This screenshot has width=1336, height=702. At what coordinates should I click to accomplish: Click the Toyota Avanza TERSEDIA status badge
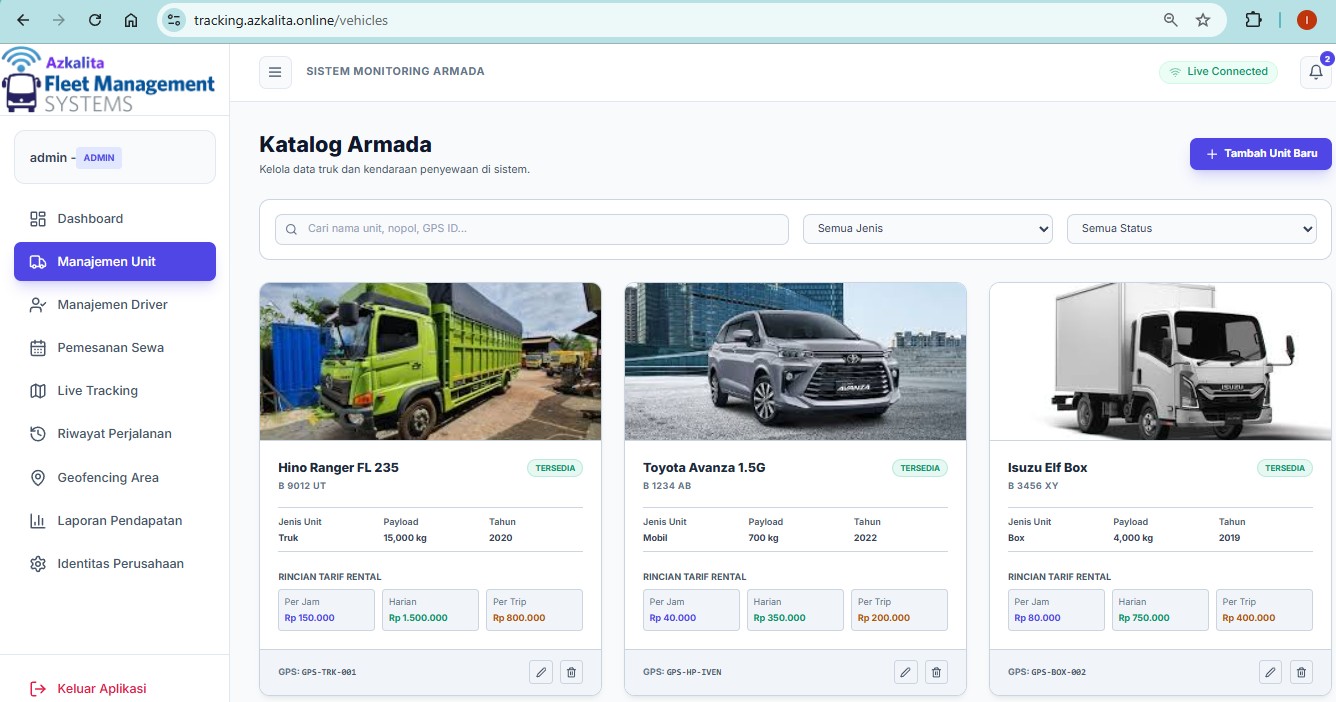(x=920, y=468)
